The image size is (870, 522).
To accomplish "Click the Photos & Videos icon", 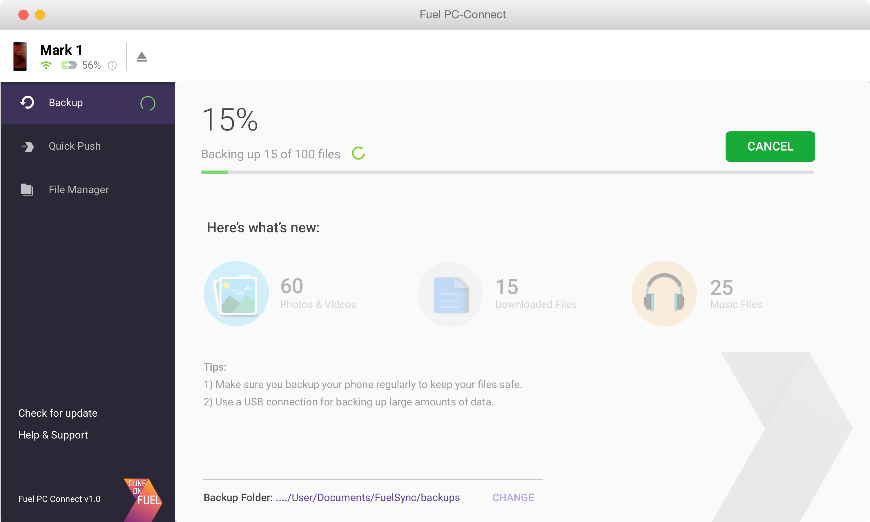I will click(236, 293).
